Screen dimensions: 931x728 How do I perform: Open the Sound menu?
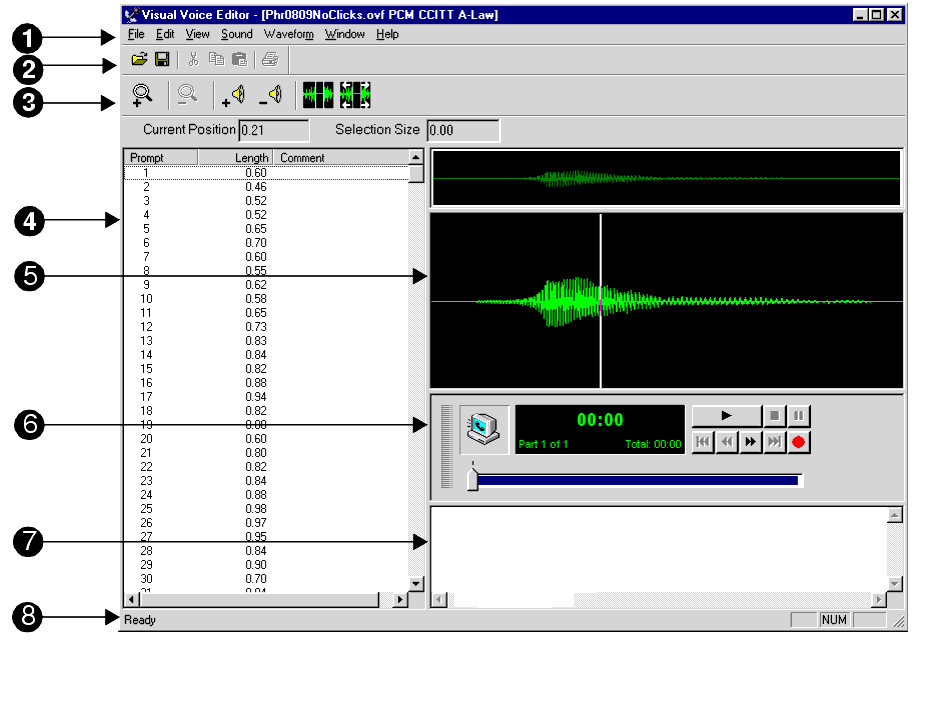coord(237,34)
